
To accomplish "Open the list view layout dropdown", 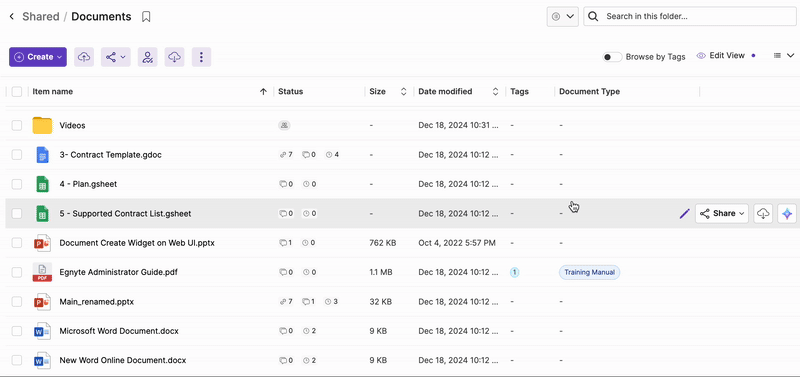I will click(784, 56).
